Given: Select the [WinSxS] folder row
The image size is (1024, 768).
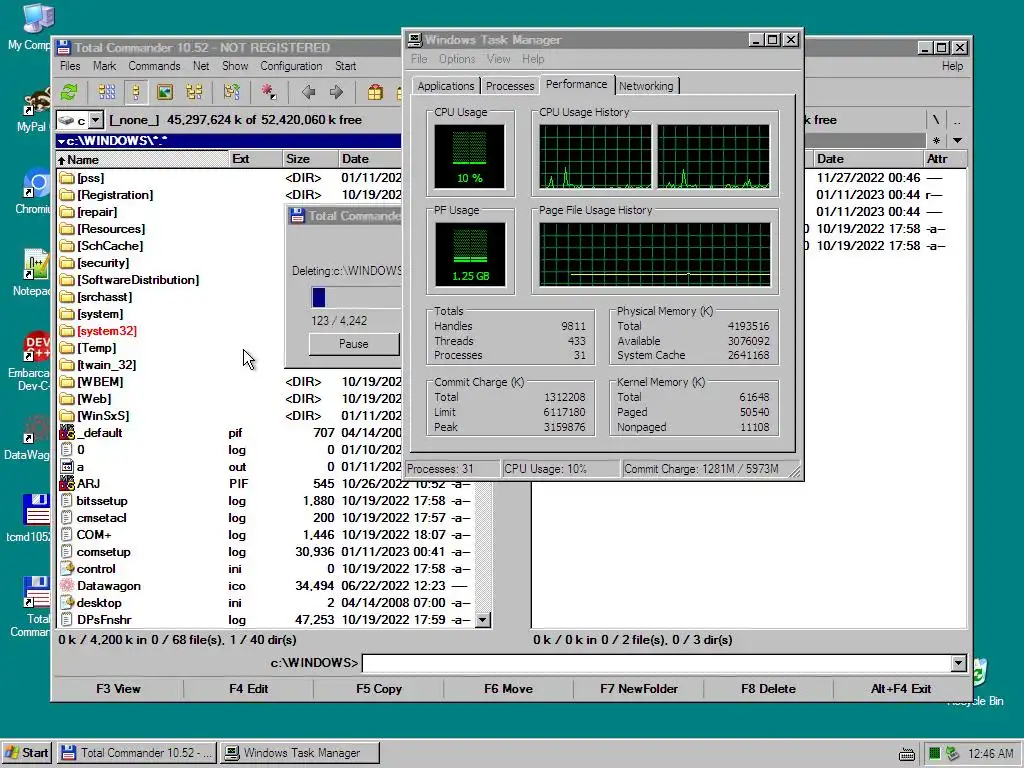Looking at the screenshot, I should pyautogui.click(x=229, y=416).
